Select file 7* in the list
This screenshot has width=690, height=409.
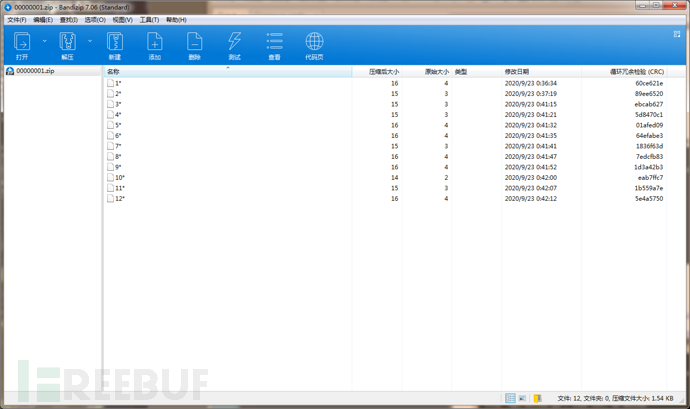[118, 146]
